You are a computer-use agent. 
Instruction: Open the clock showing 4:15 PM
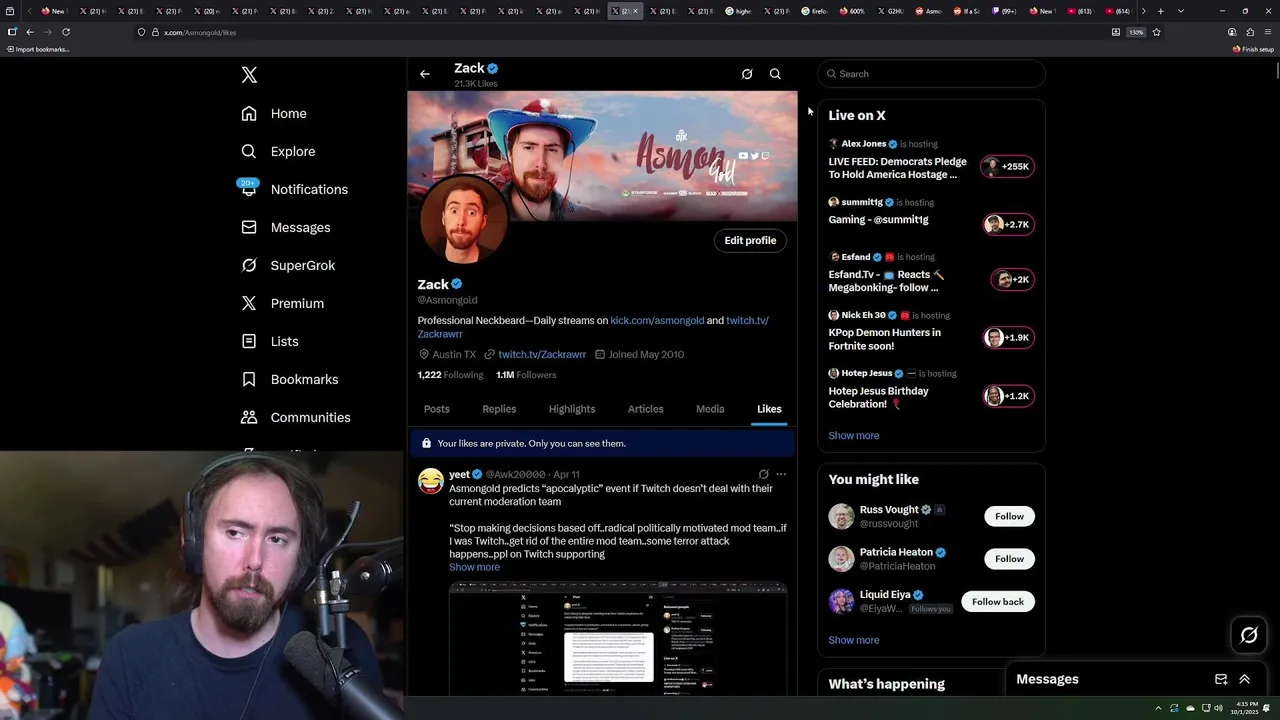(x=1243, y=708)
